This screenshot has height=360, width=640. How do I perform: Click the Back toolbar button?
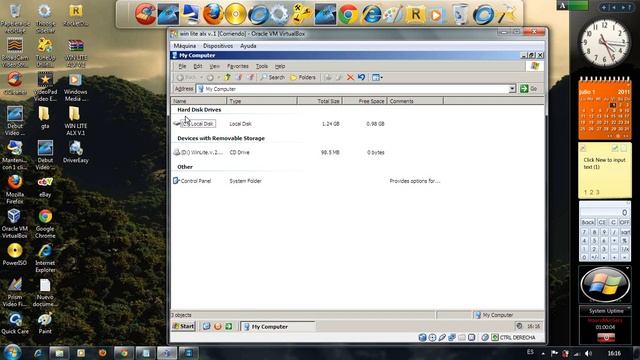pyautogui.click(x=187, y=77)
